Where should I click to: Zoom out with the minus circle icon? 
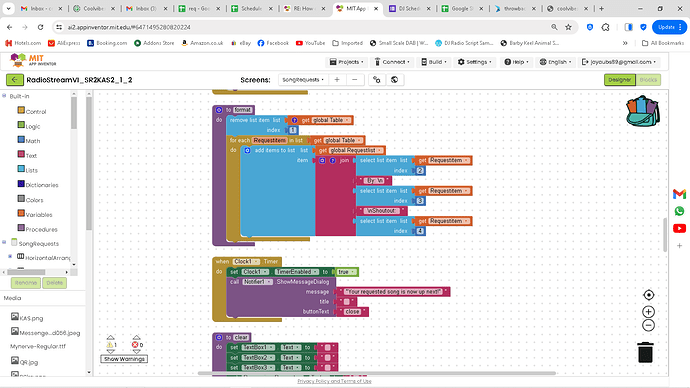648,326
